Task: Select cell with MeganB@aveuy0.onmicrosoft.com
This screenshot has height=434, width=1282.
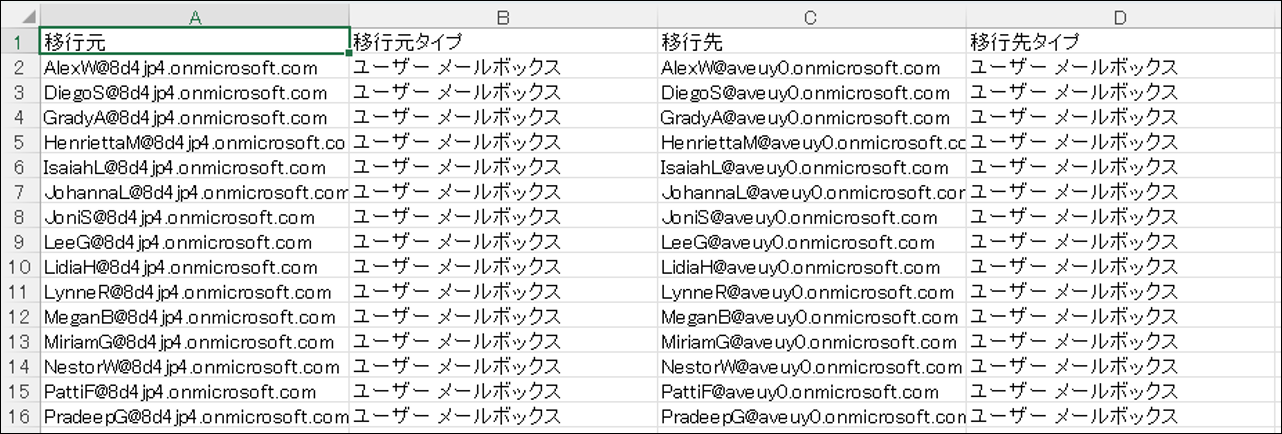Action: 809,318
